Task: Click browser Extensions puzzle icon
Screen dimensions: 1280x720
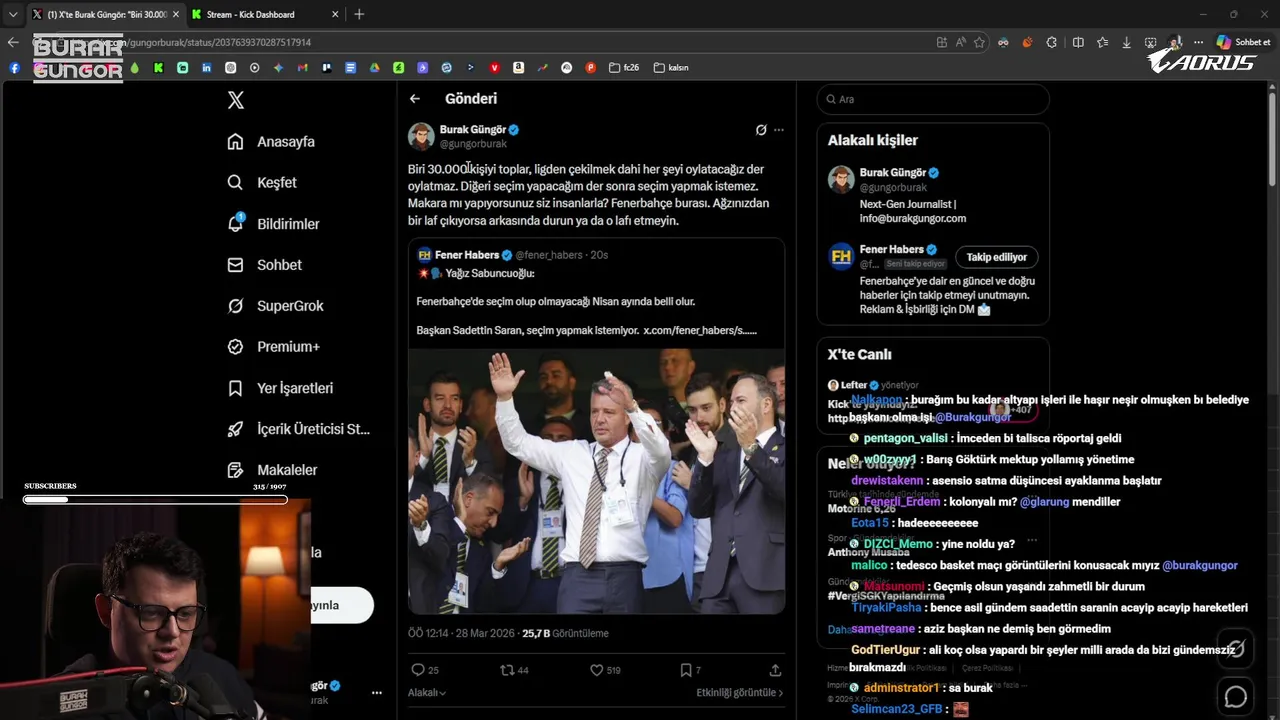Action: pyautogui.click(x=1051, y=42)
